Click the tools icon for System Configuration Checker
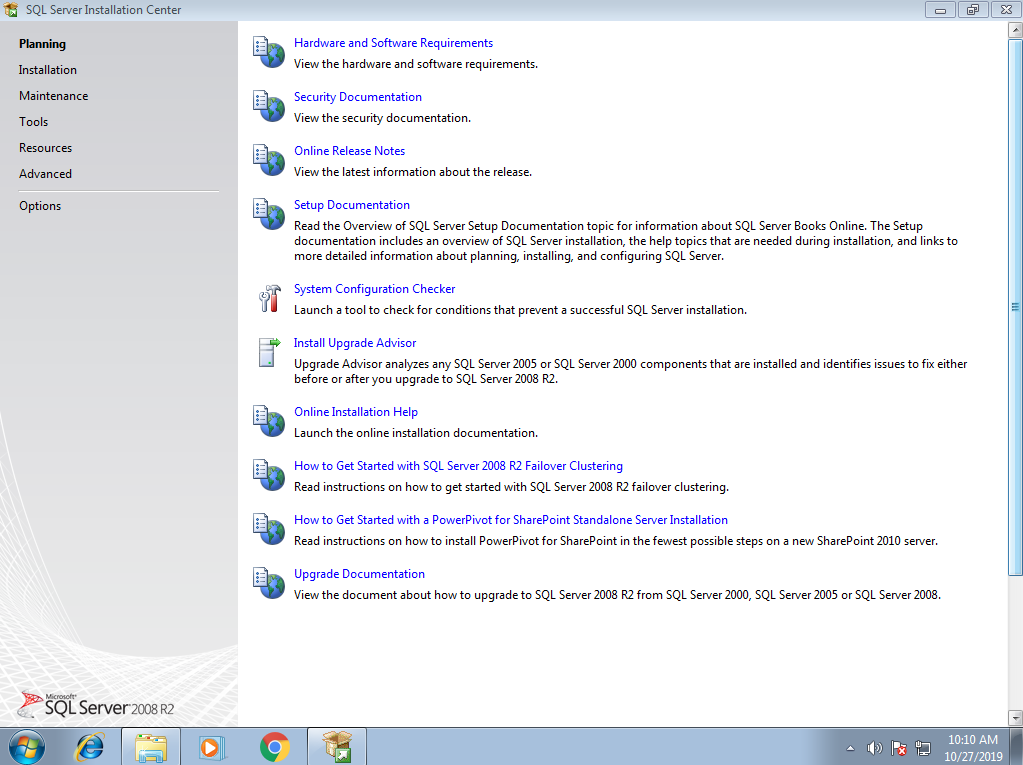Image resolution: width=1023 pixels, height=765 pixels. tap(269, 299)
